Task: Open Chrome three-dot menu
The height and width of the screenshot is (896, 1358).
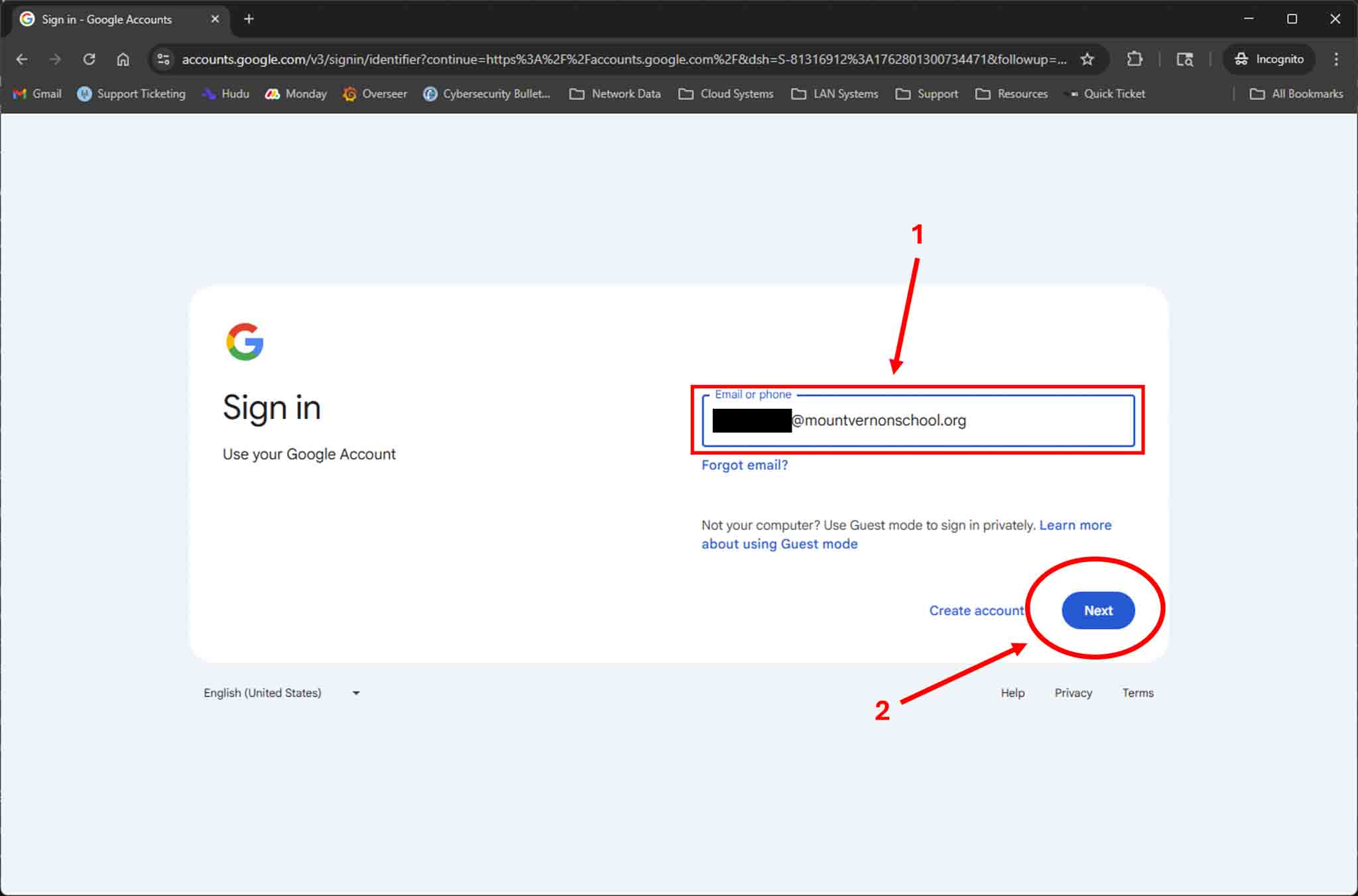Action: point(1336,59)
